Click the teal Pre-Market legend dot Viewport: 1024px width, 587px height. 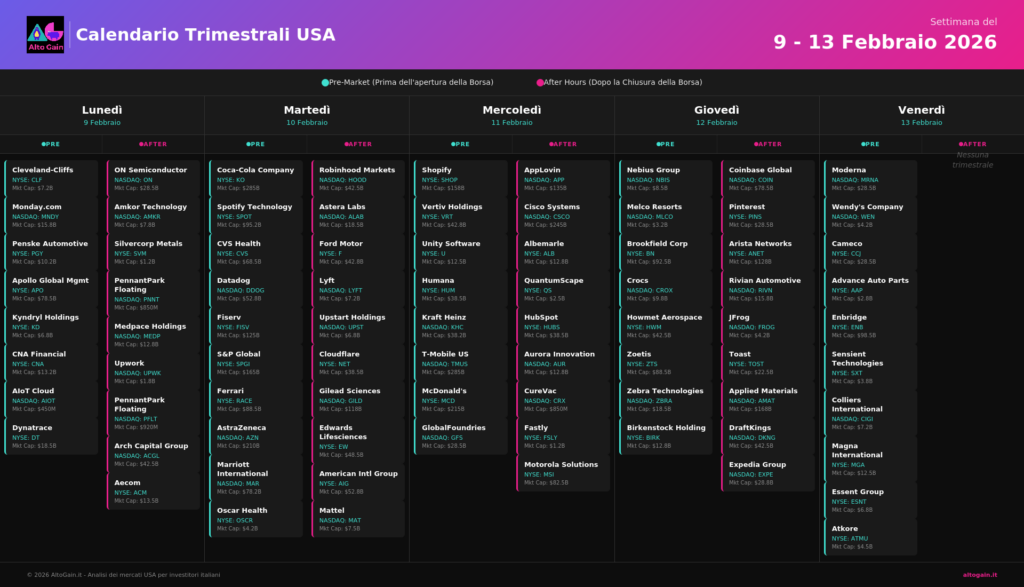pos(325,82)
